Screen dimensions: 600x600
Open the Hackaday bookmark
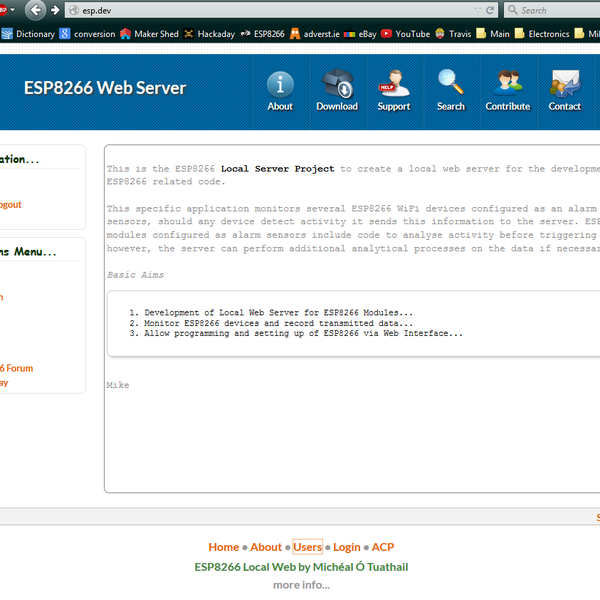coord(208,34)
